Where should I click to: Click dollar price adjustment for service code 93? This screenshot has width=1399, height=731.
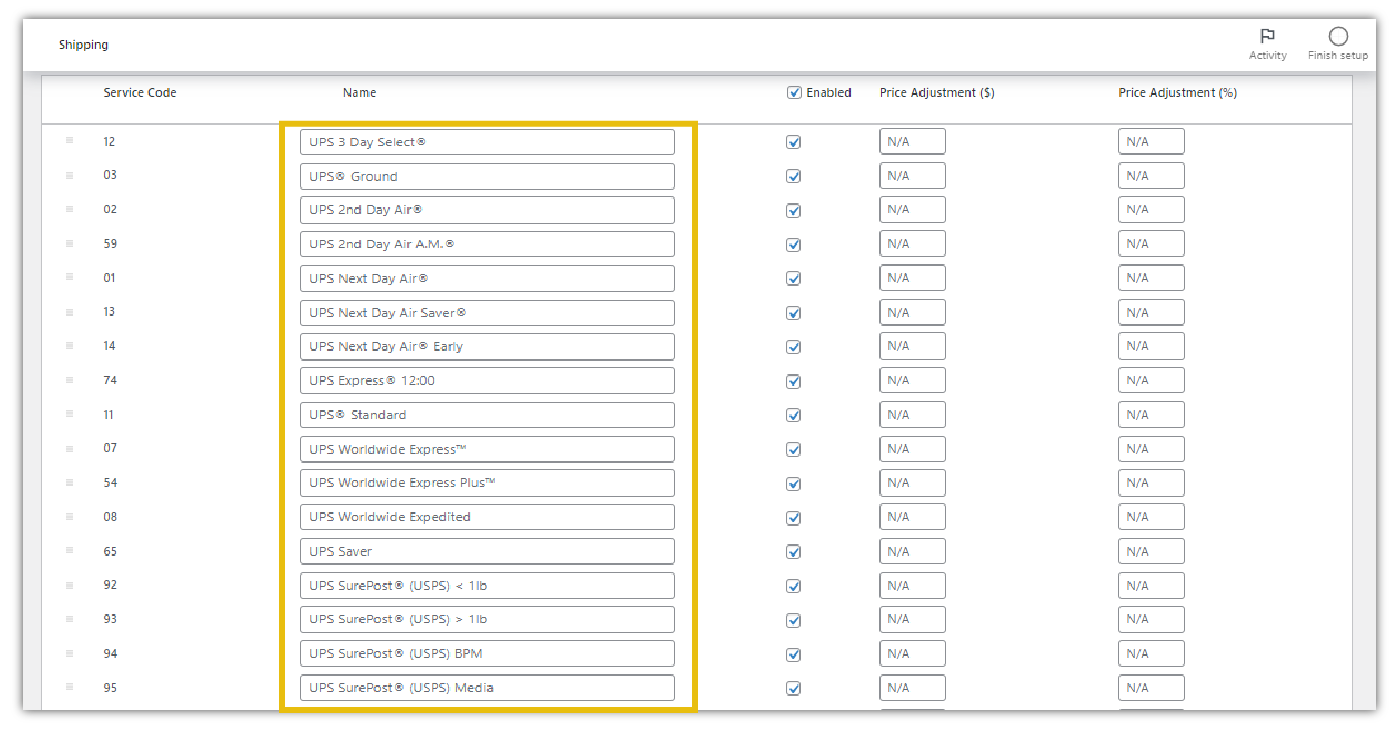[912, 619]
